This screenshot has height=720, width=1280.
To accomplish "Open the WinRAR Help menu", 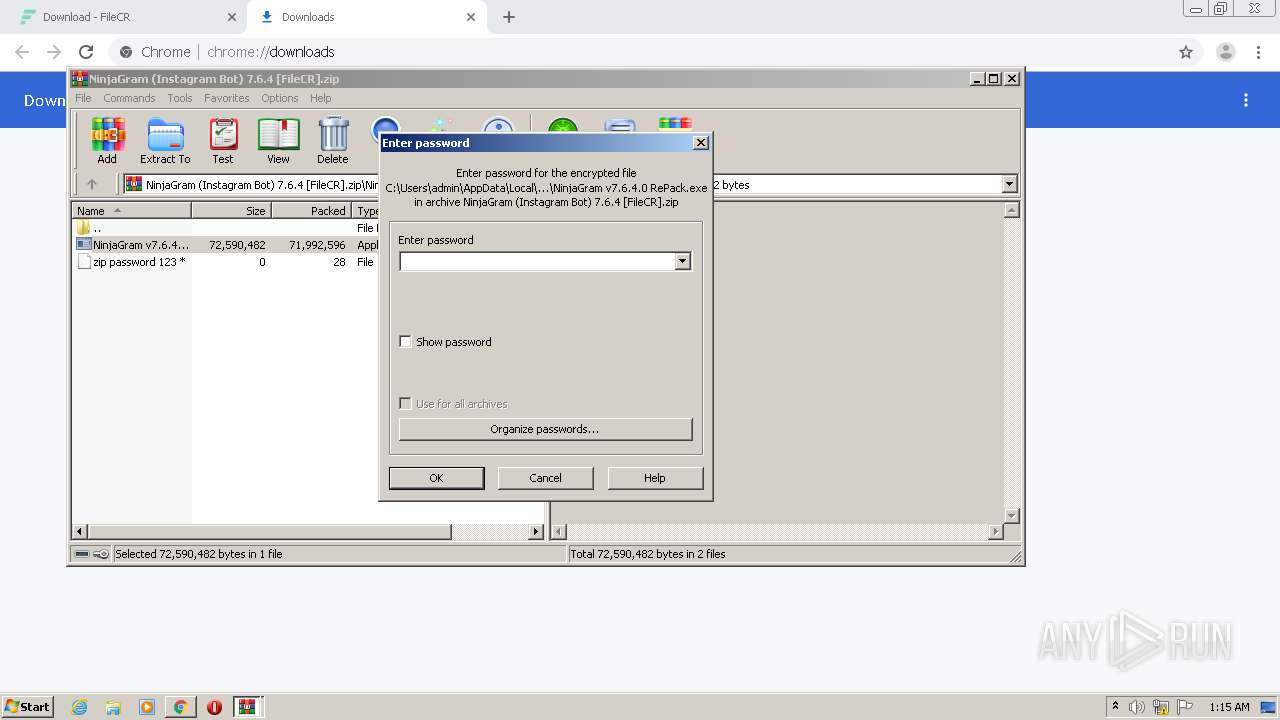I will click(x=320, y=98).
